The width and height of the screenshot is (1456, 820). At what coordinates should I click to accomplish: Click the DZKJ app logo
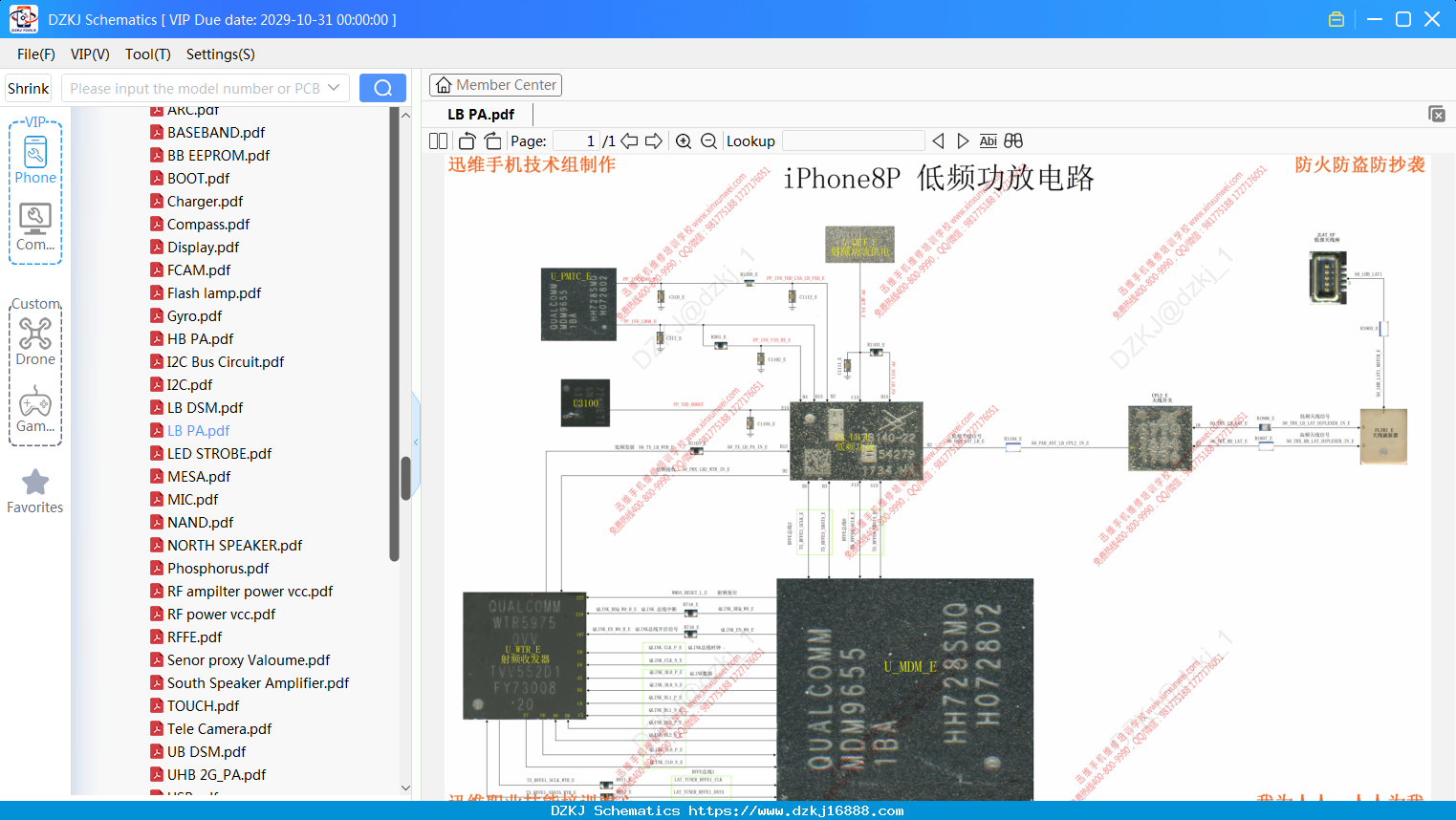point(23,19)
